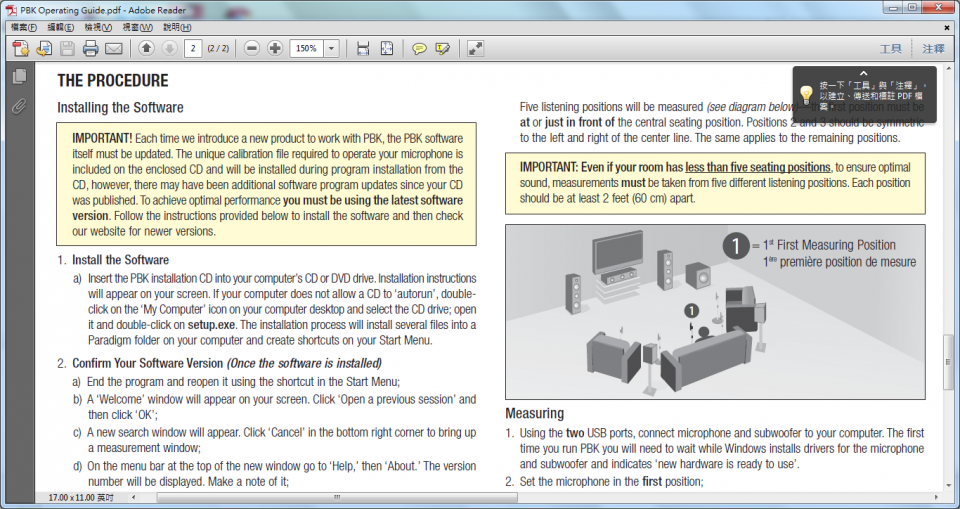The image size is (960, 509).
Task: Switch to read mode with the expand arrows icon
Action: pyautogui.click(x=476, y=48)
